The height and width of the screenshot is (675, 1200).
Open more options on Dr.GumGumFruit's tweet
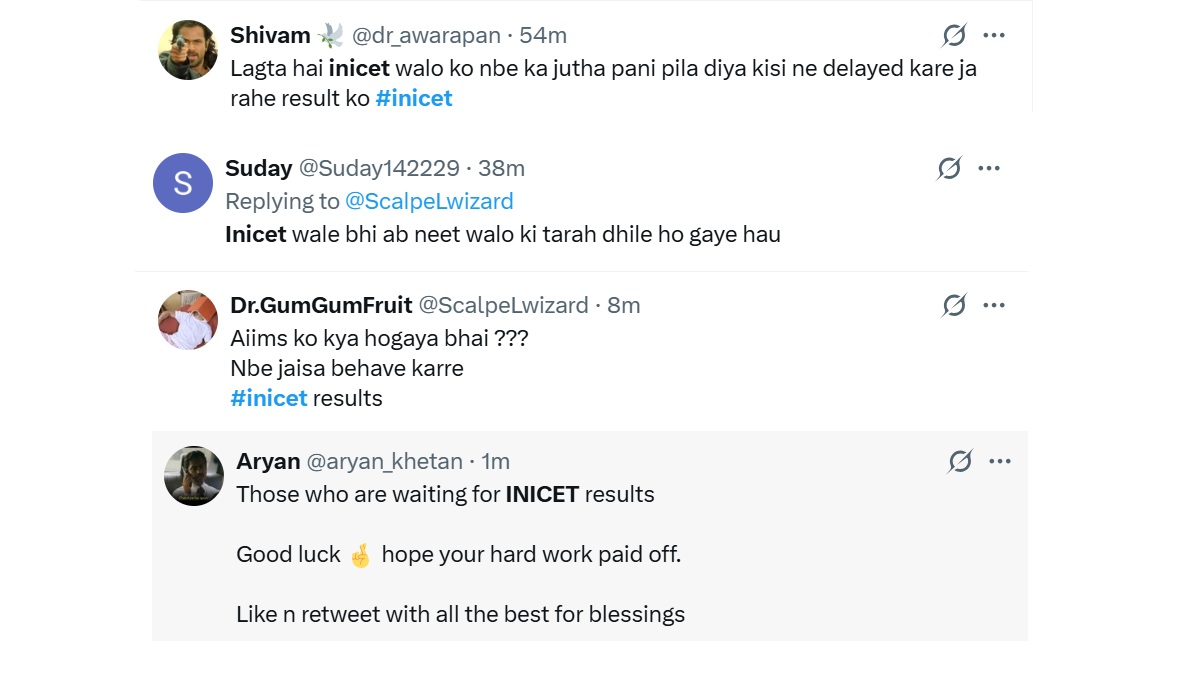click(x=995, y=304)
